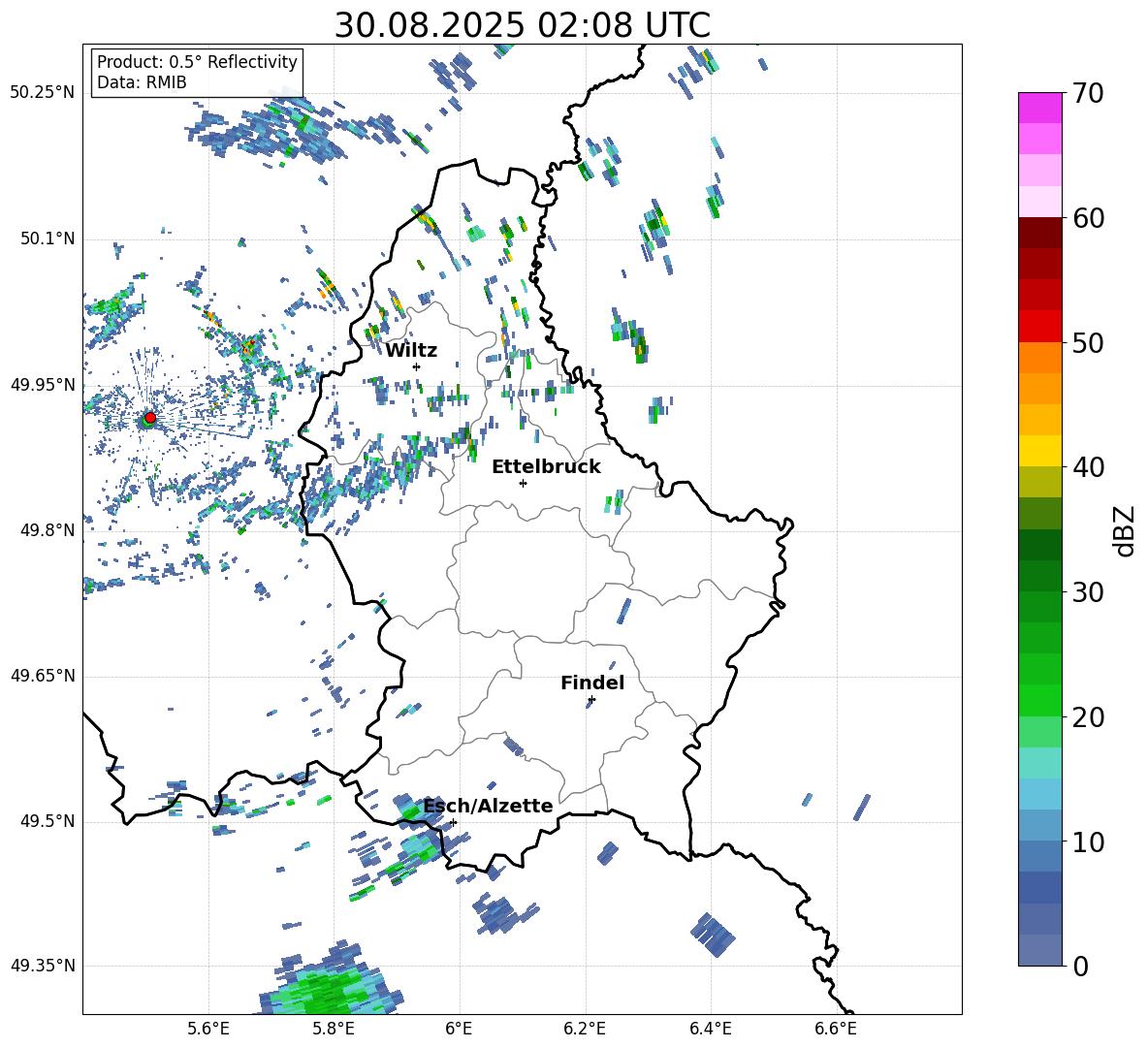Click the 30.08.2025 02:08 UTC title
Image resolution: width=1148 pixels, height=1048 pixels.
(x=522, y=25)
